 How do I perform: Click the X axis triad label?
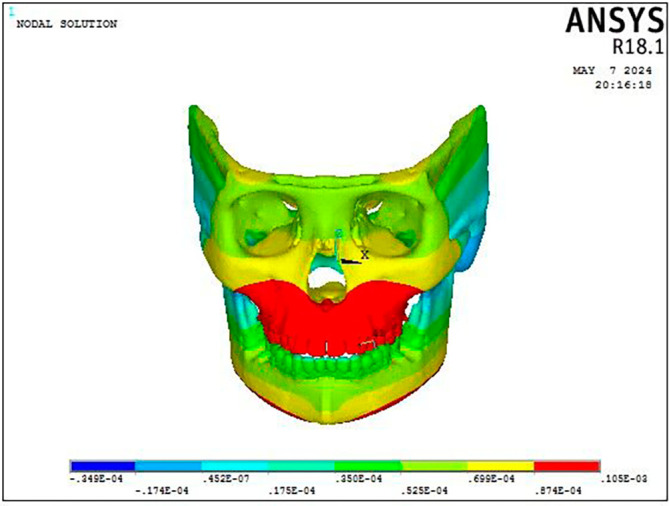[x=364, y=255]
